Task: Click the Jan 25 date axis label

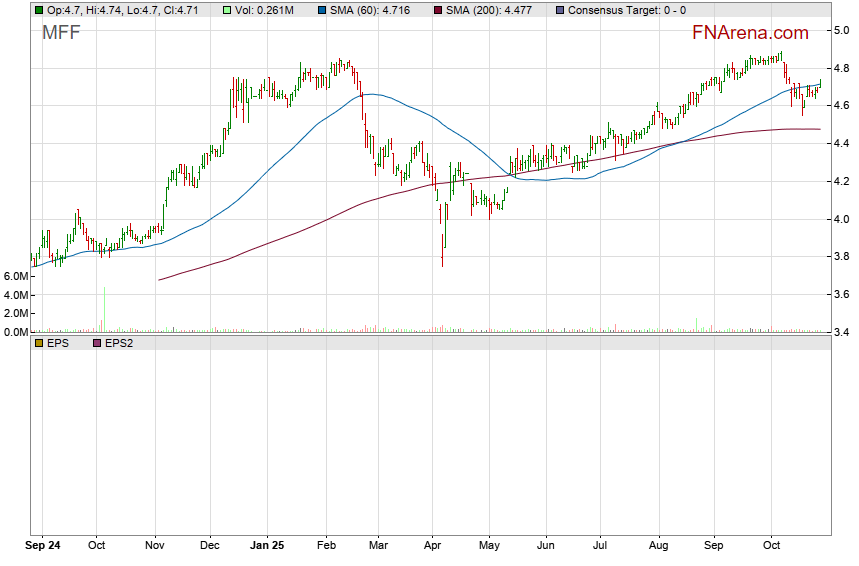Action: [266, 548]
